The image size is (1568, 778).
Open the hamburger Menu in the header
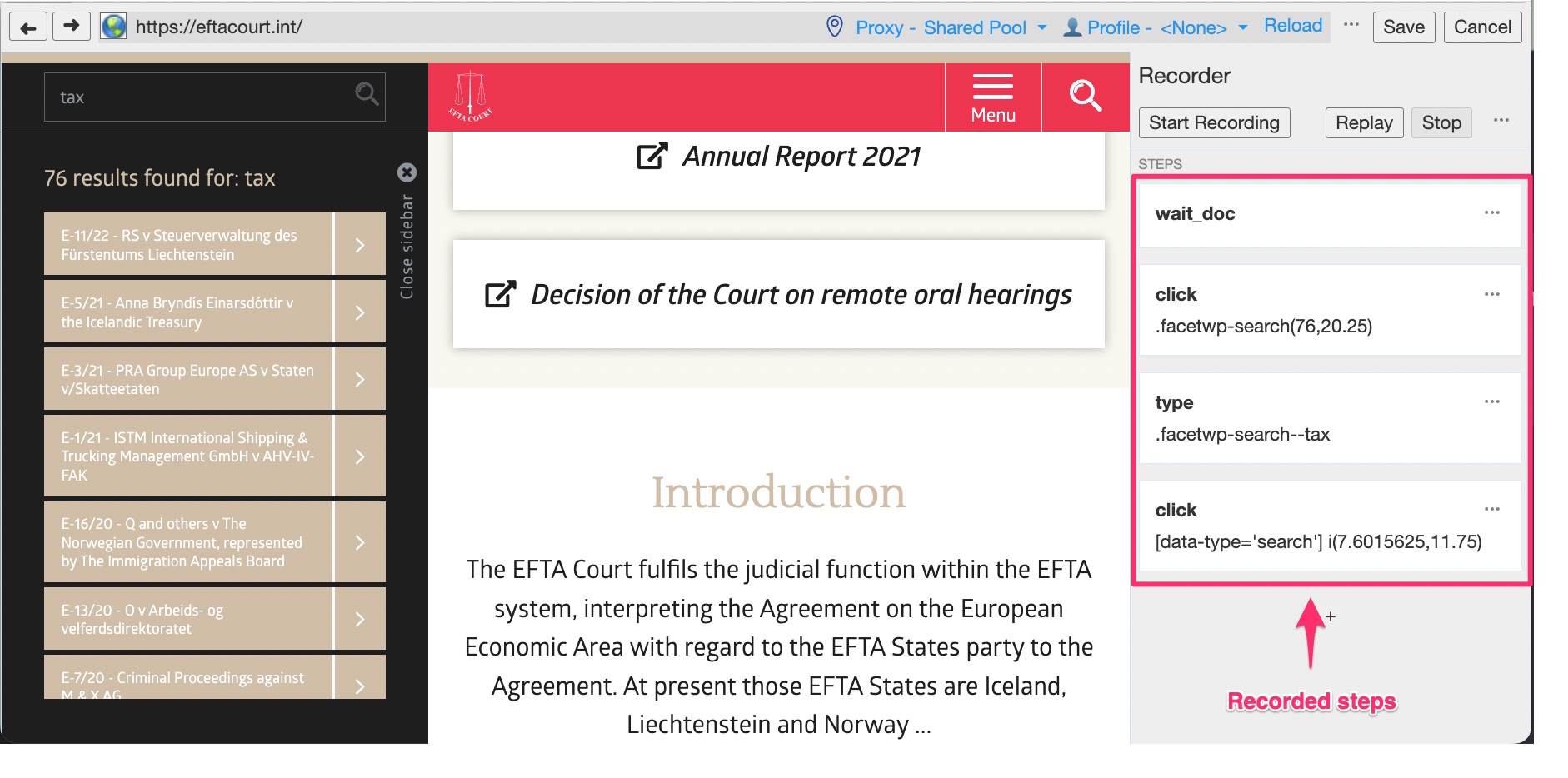[x=992, y=98]
